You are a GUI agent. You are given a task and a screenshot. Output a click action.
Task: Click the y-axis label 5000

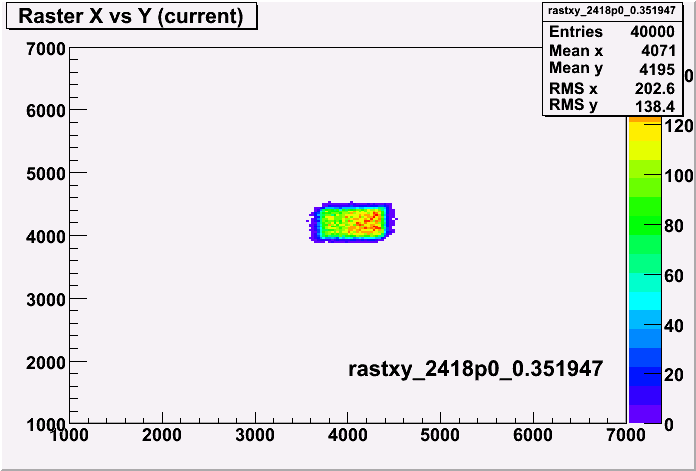[46, 174]
